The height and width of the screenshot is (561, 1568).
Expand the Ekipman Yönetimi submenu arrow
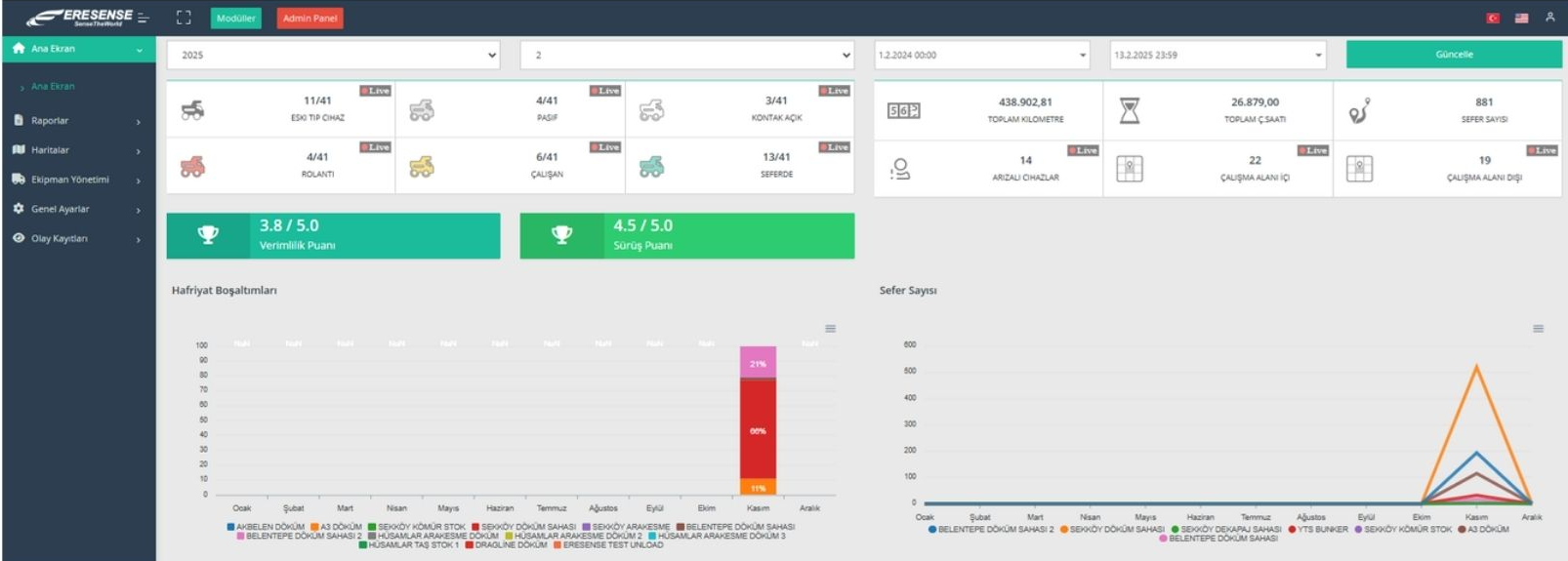pyautogui.click(x=139, y=180)
